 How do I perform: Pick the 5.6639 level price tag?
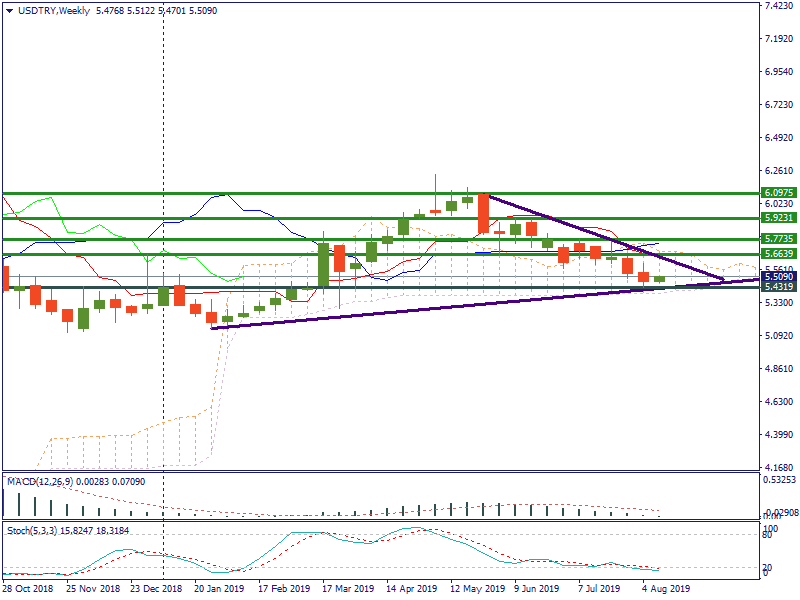click(x=778, y=254)
